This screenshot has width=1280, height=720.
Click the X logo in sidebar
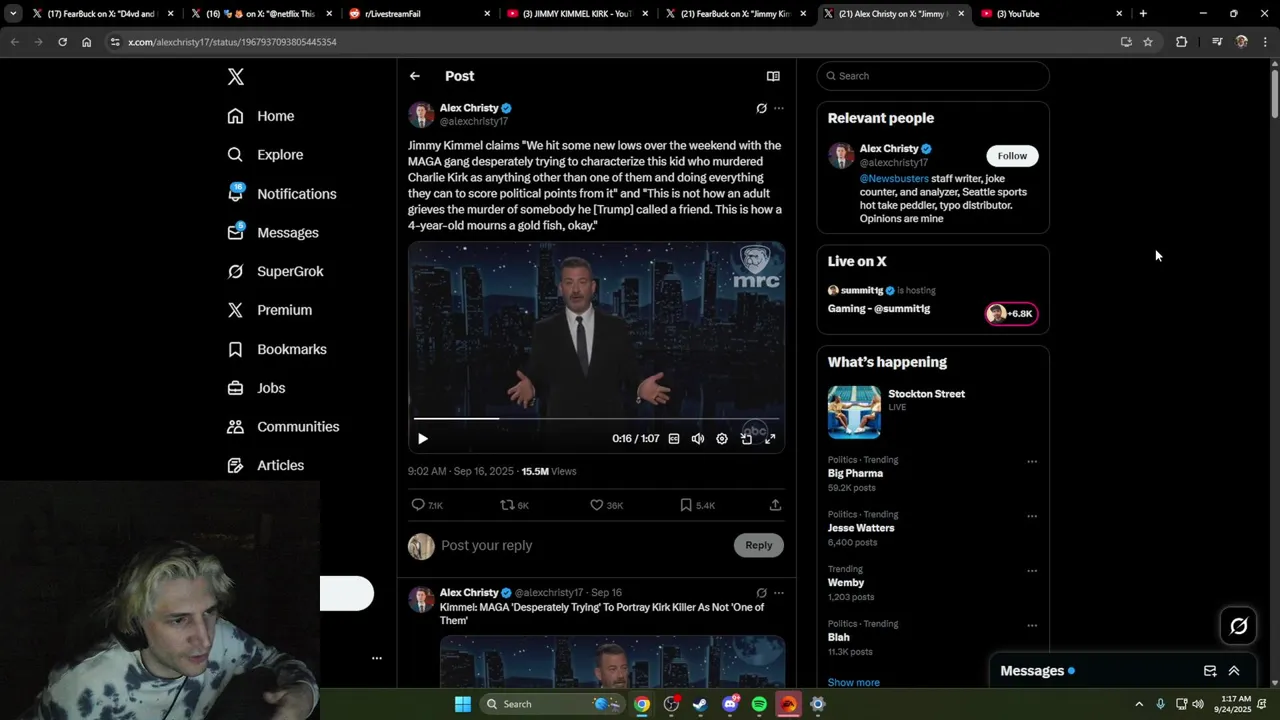click(236, 77)
